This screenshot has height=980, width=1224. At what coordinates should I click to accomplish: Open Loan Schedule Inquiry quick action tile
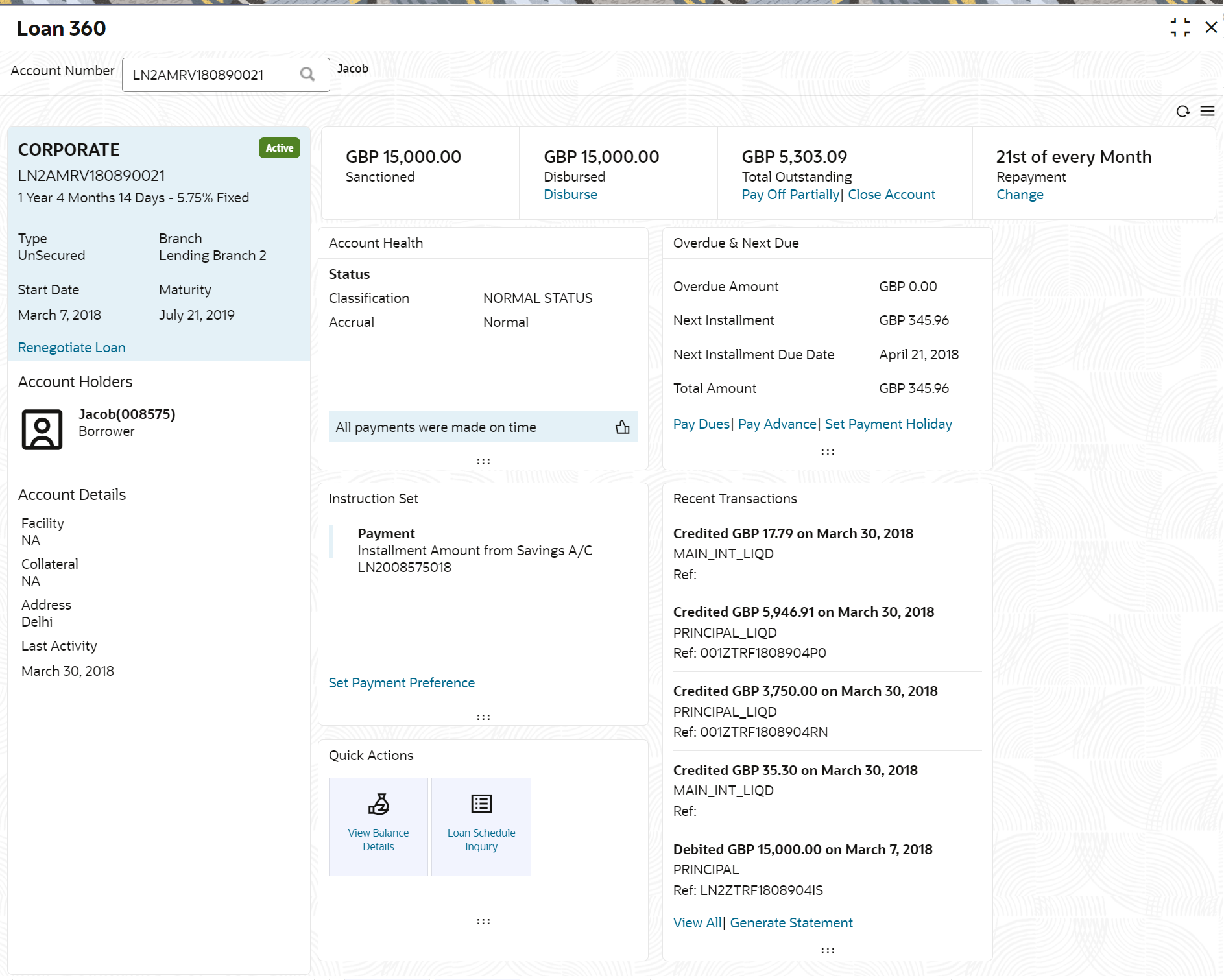click(x=481, y=827)
